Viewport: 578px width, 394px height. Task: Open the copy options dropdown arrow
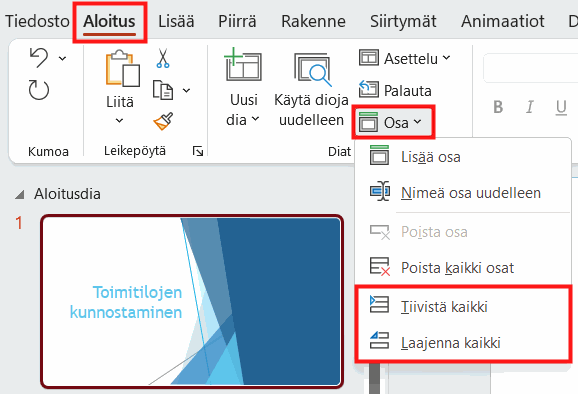point(187,90)
